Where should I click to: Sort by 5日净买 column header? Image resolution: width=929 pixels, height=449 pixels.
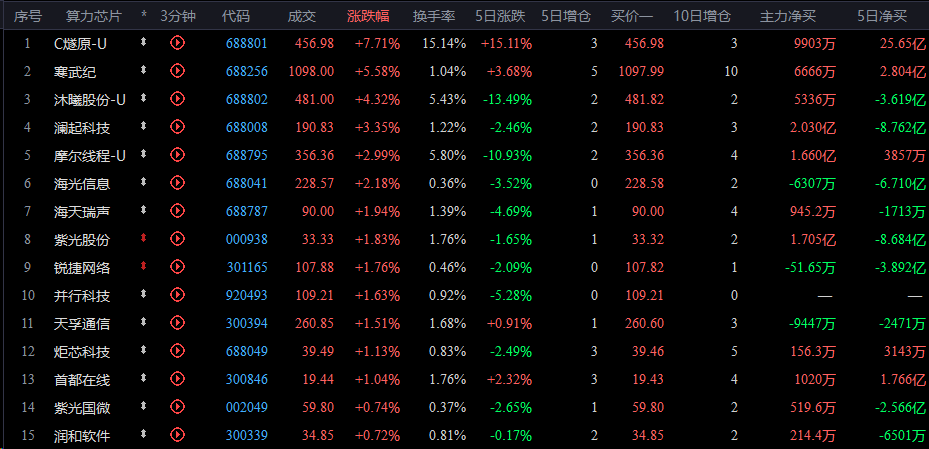coord(882,17)
